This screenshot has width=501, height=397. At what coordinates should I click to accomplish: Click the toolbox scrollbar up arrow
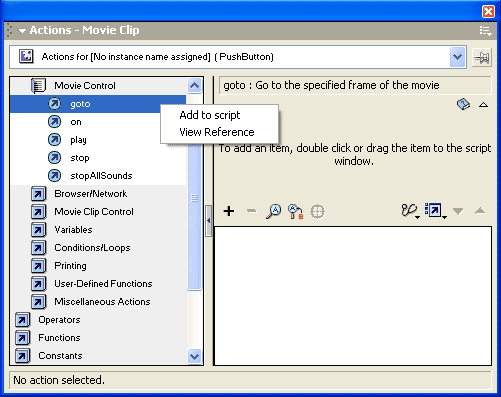(194, 85)
